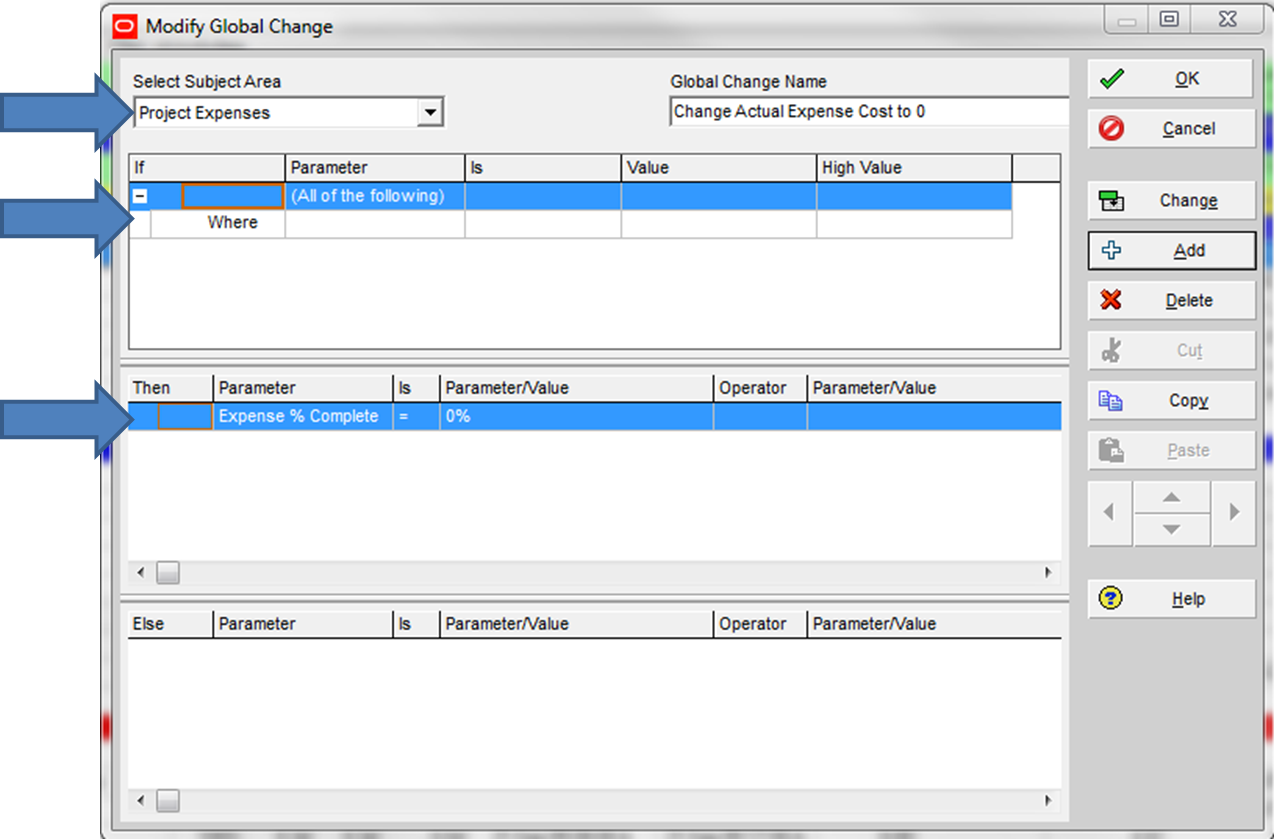Click the Oracle logo in the title bar
1274x839 pixels.
[x=125, y=27]
